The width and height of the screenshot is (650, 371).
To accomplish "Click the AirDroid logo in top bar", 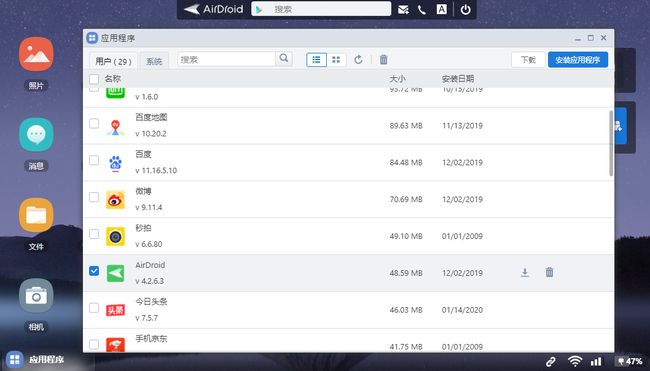I will [x=213, y=9].
